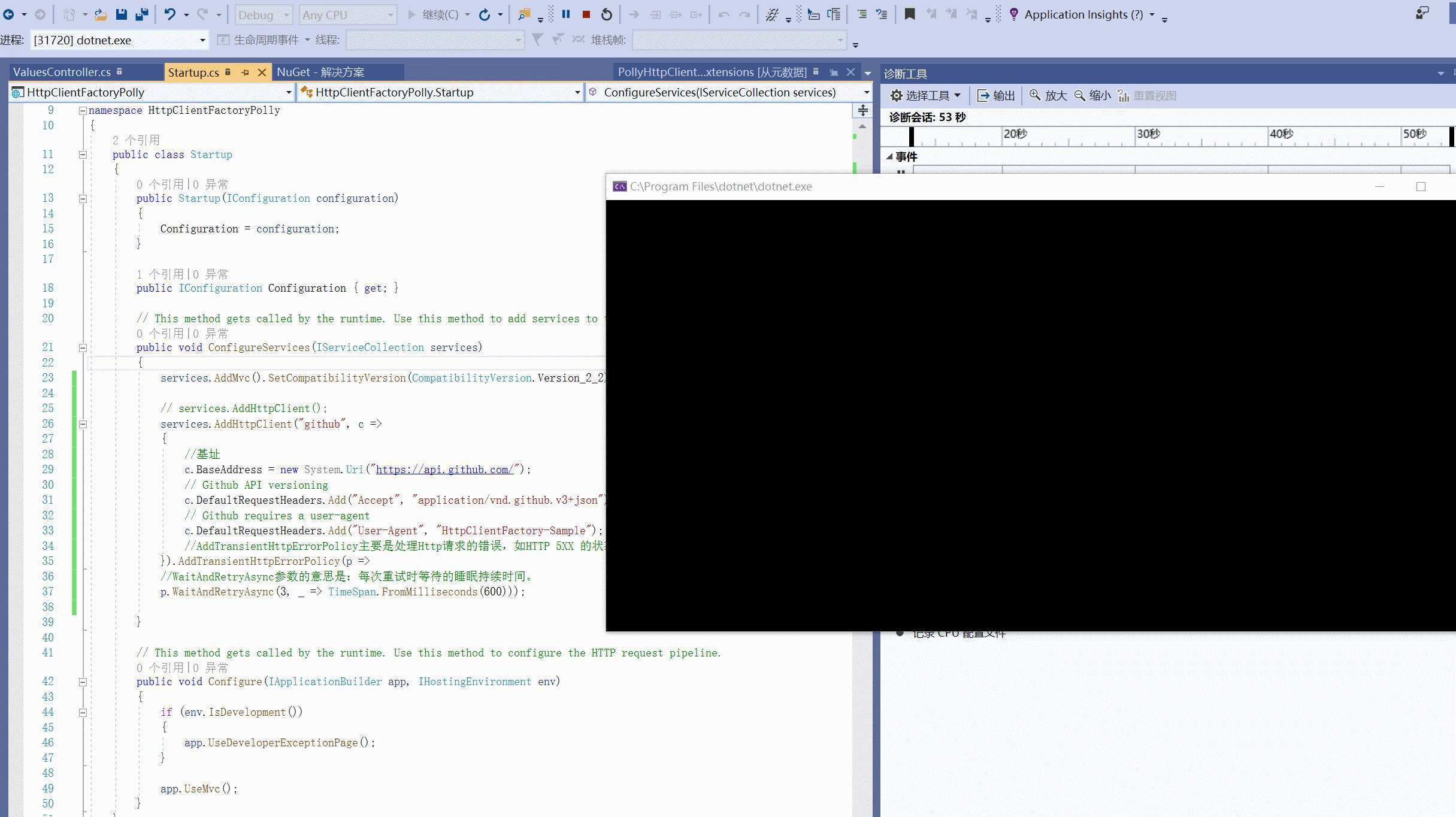This screenshot has width=1456, height=817.
Task: Stop debugging with the red square
Action: pyautogui.click(x=586, y=14)
